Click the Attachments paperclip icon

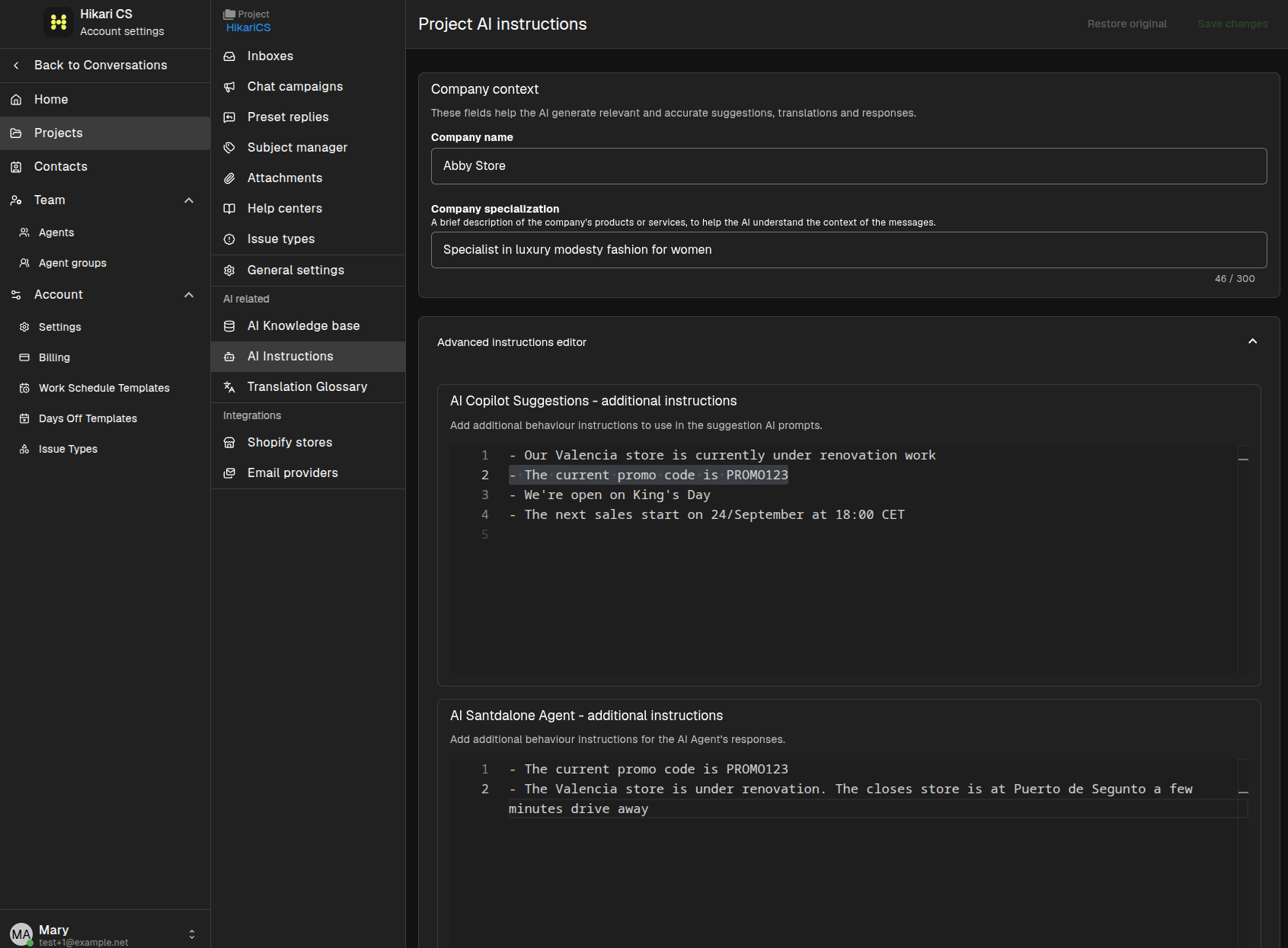(x=229, y=178)
